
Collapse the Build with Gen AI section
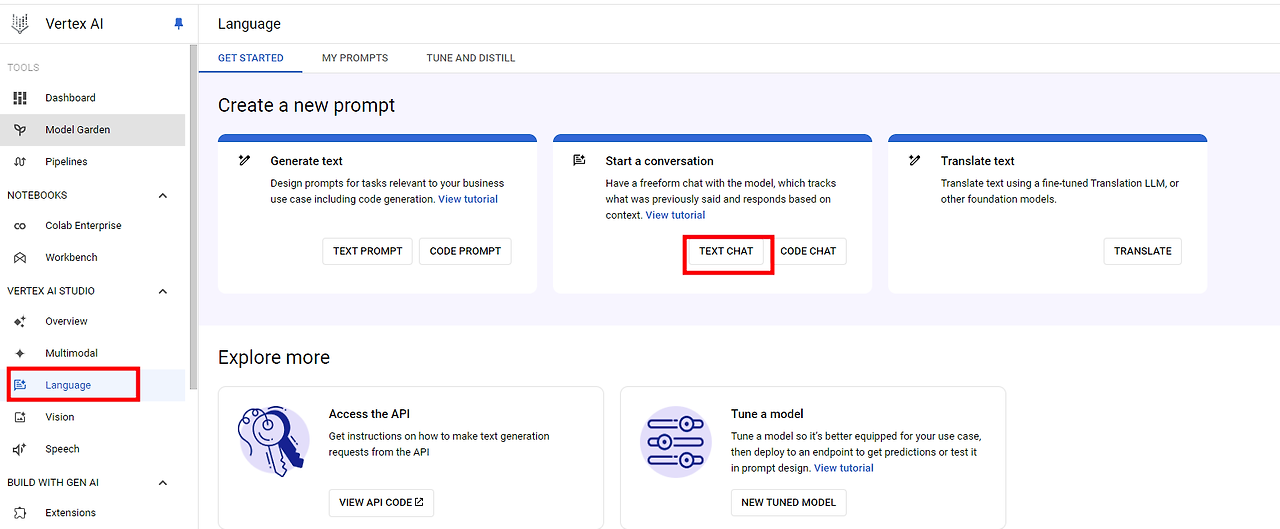[x=163, y=483]
